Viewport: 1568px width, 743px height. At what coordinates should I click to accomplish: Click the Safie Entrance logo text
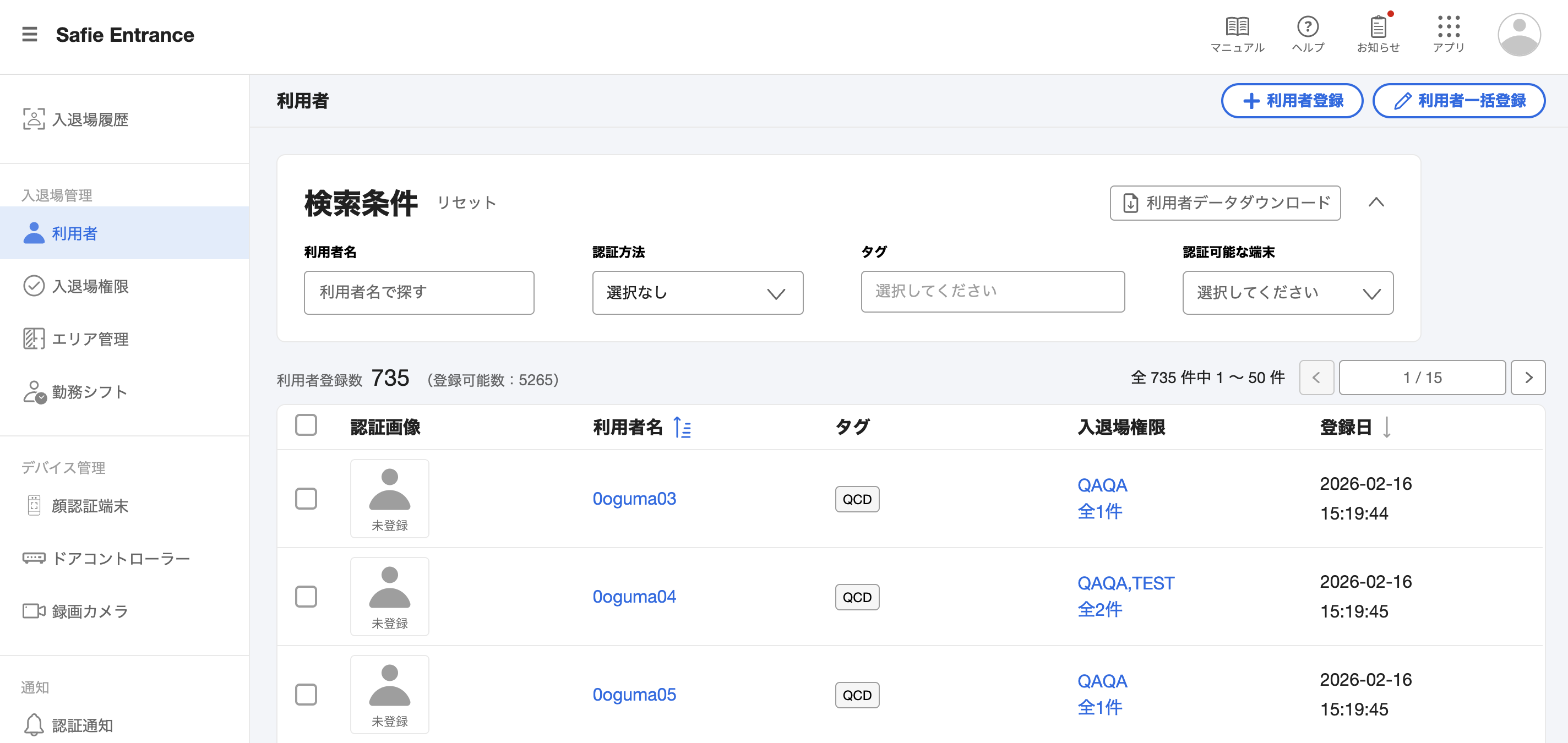125,35
